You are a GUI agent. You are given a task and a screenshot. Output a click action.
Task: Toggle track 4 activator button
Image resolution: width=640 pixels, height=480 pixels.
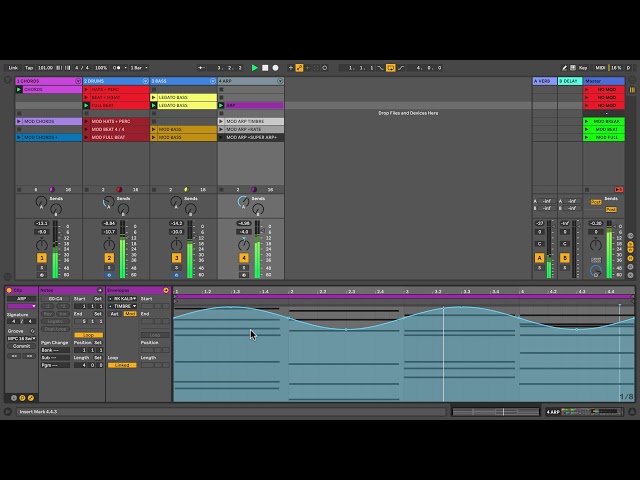pos(244,258)
